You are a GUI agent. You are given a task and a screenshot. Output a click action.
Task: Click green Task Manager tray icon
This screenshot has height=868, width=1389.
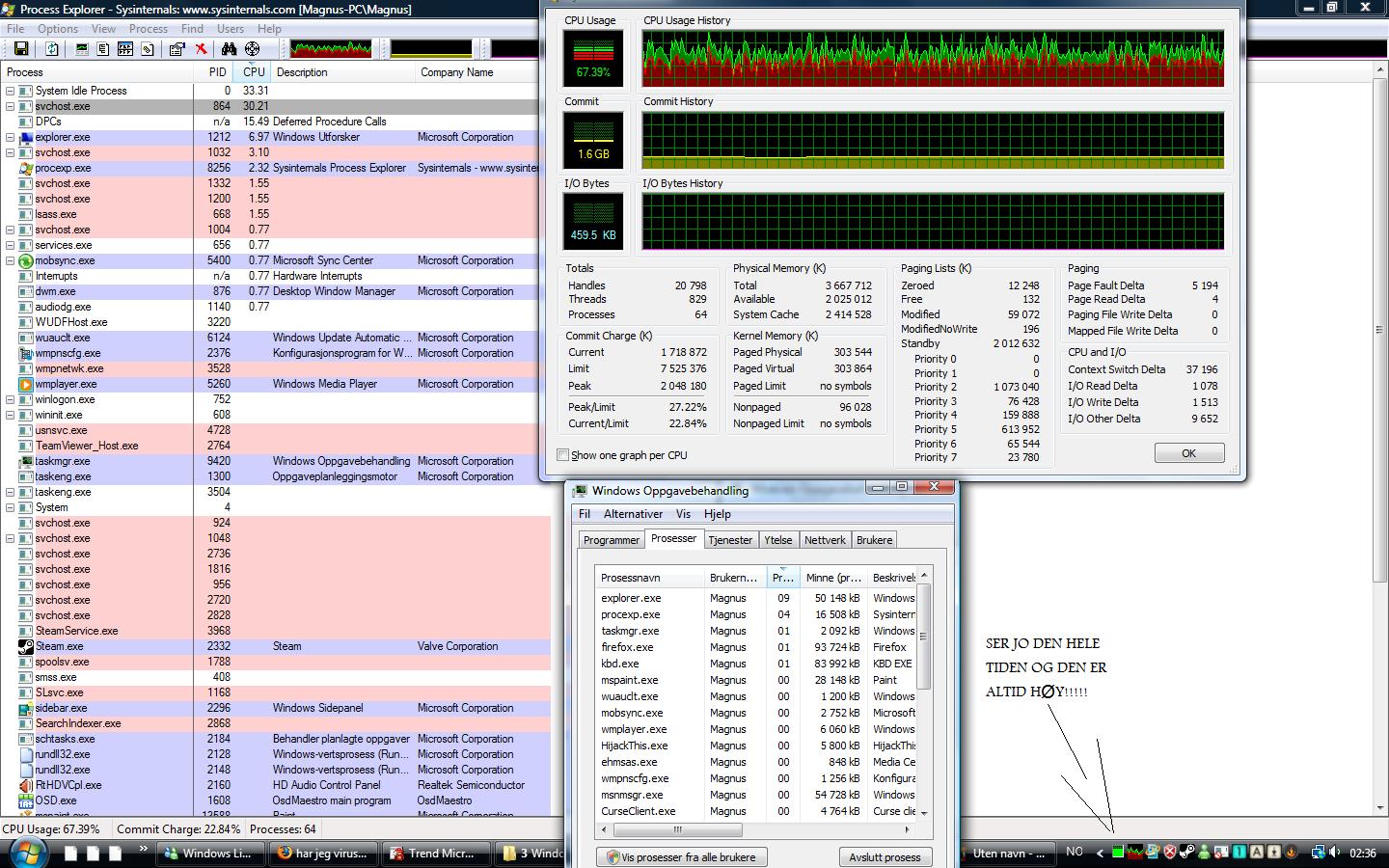1118,852
